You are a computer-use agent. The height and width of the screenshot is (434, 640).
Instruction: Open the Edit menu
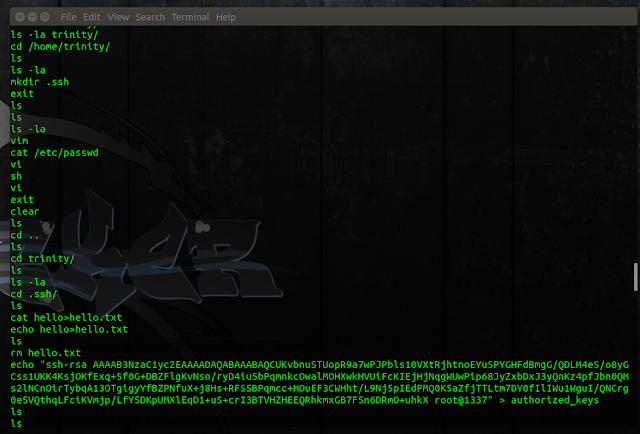[x=91, y=17]
